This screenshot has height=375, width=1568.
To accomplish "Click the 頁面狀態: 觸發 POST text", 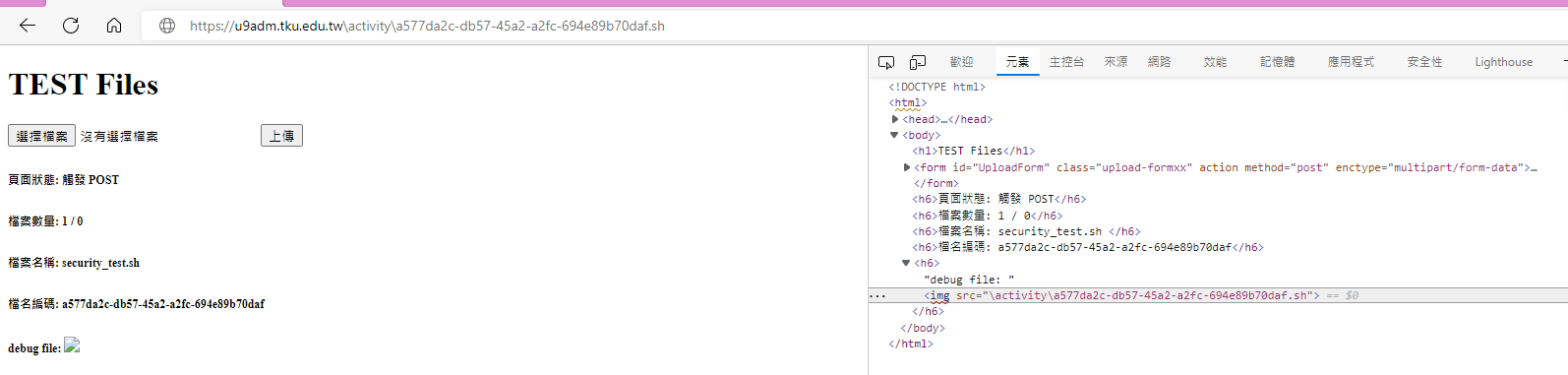I will point(64,180).
